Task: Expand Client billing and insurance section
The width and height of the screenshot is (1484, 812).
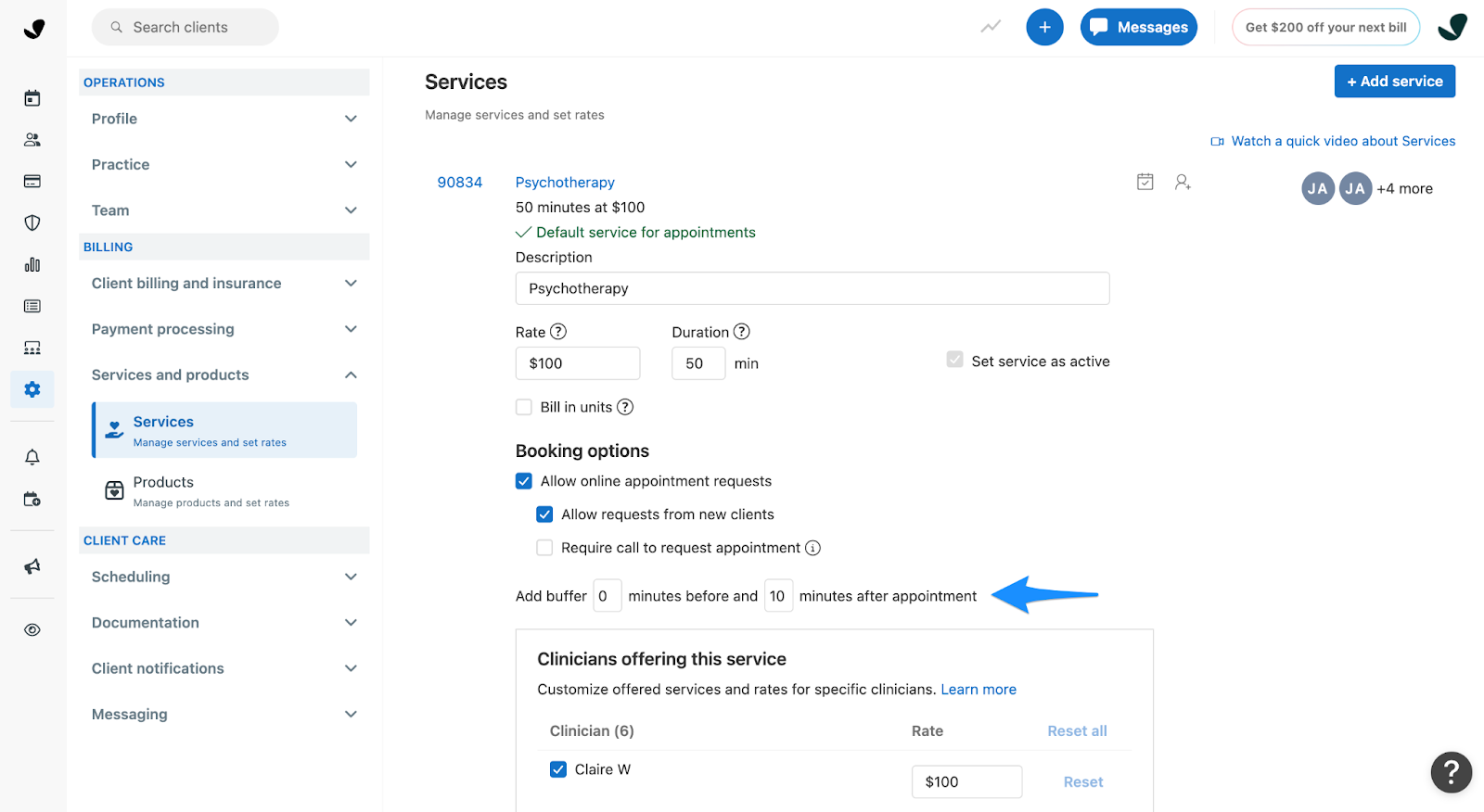Action: pyautogui.click(x=224, y=284)
